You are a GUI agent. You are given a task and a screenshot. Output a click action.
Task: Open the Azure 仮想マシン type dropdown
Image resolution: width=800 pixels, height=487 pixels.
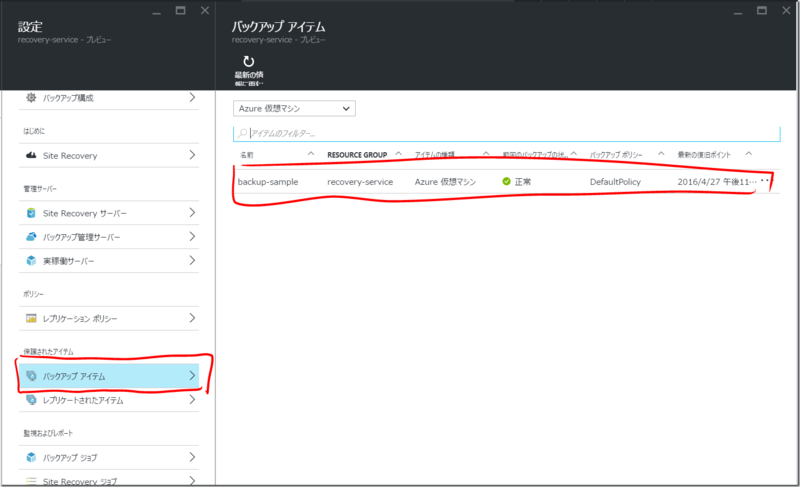[294, 109]
